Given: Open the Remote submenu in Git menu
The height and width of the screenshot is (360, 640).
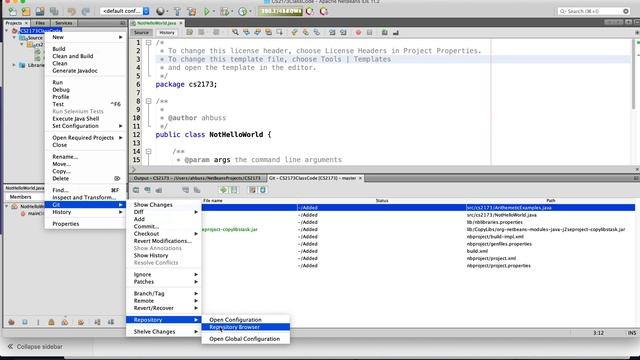Looking at the screenshot, I should 164,300.
